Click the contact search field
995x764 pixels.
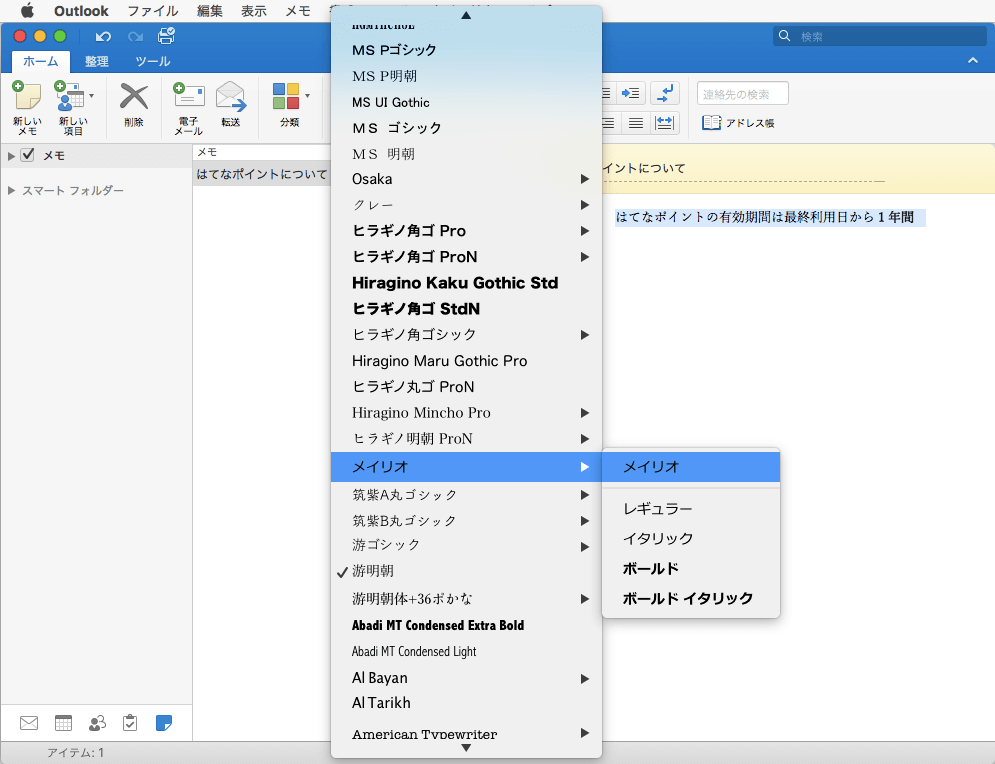coord(742,94)
